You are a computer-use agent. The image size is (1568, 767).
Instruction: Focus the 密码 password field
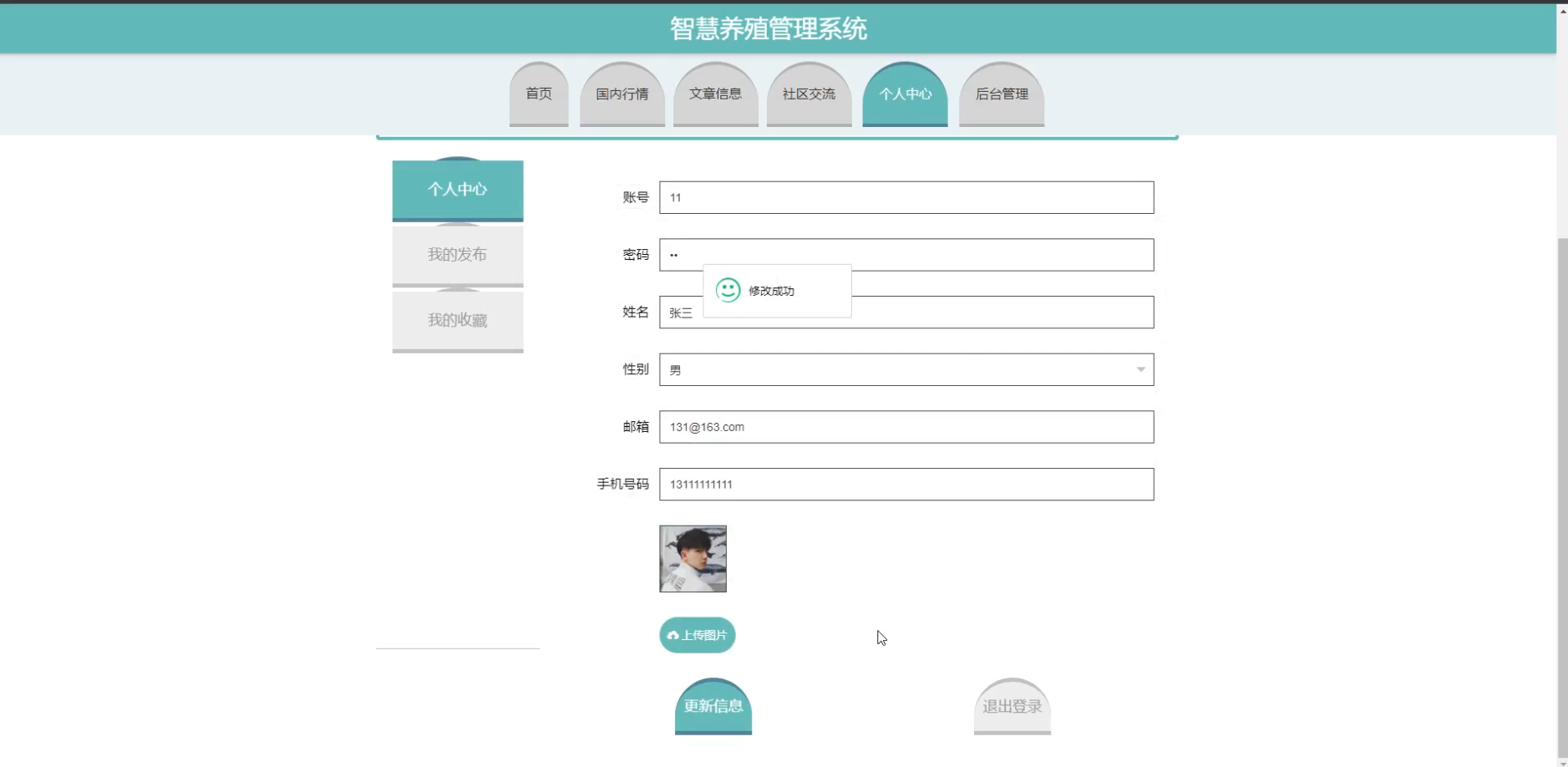click(906, 255)
